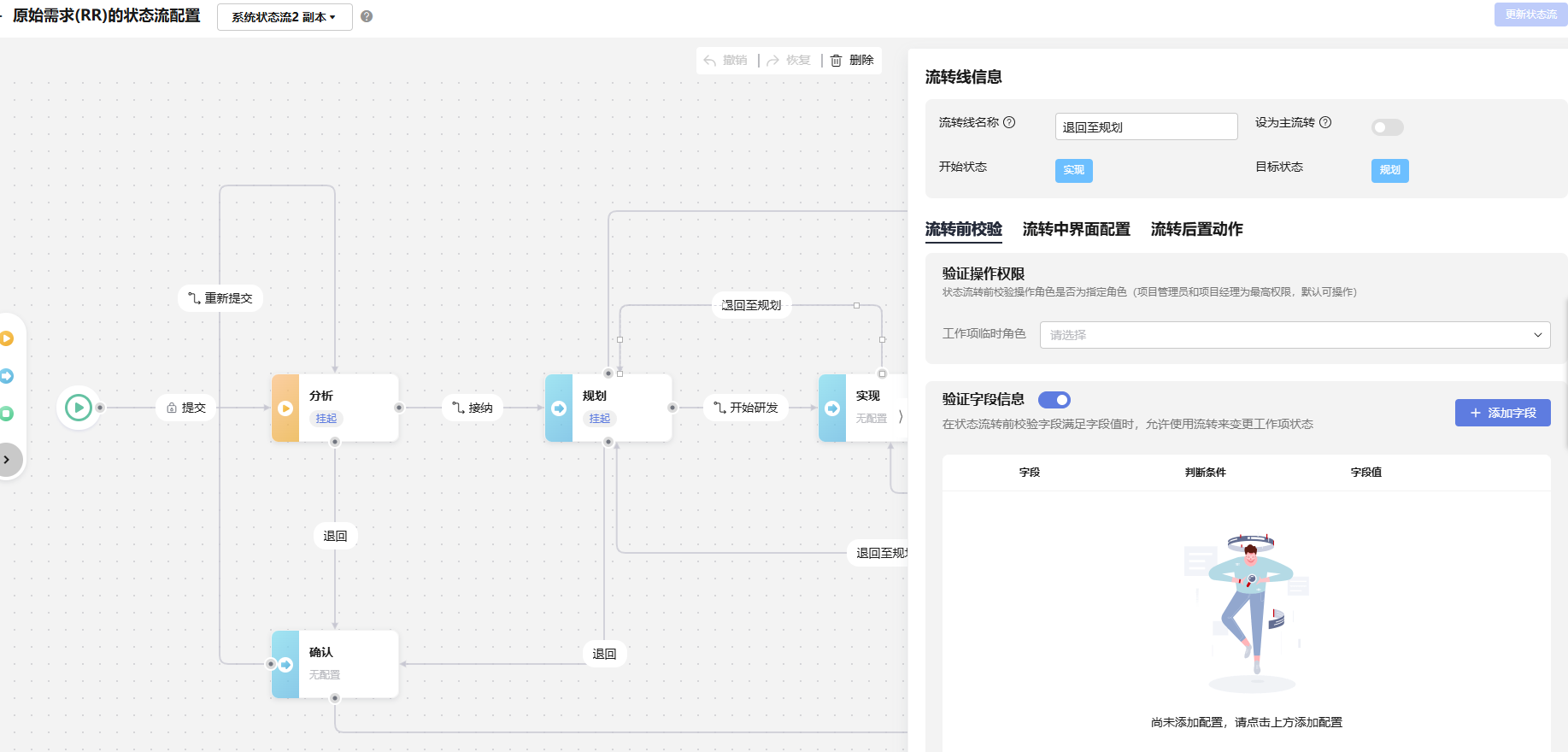The height and width of the screenshot is (752, 1568).
Task: Click the branch icon on 接纳 transition
Action: click(459, 408)
